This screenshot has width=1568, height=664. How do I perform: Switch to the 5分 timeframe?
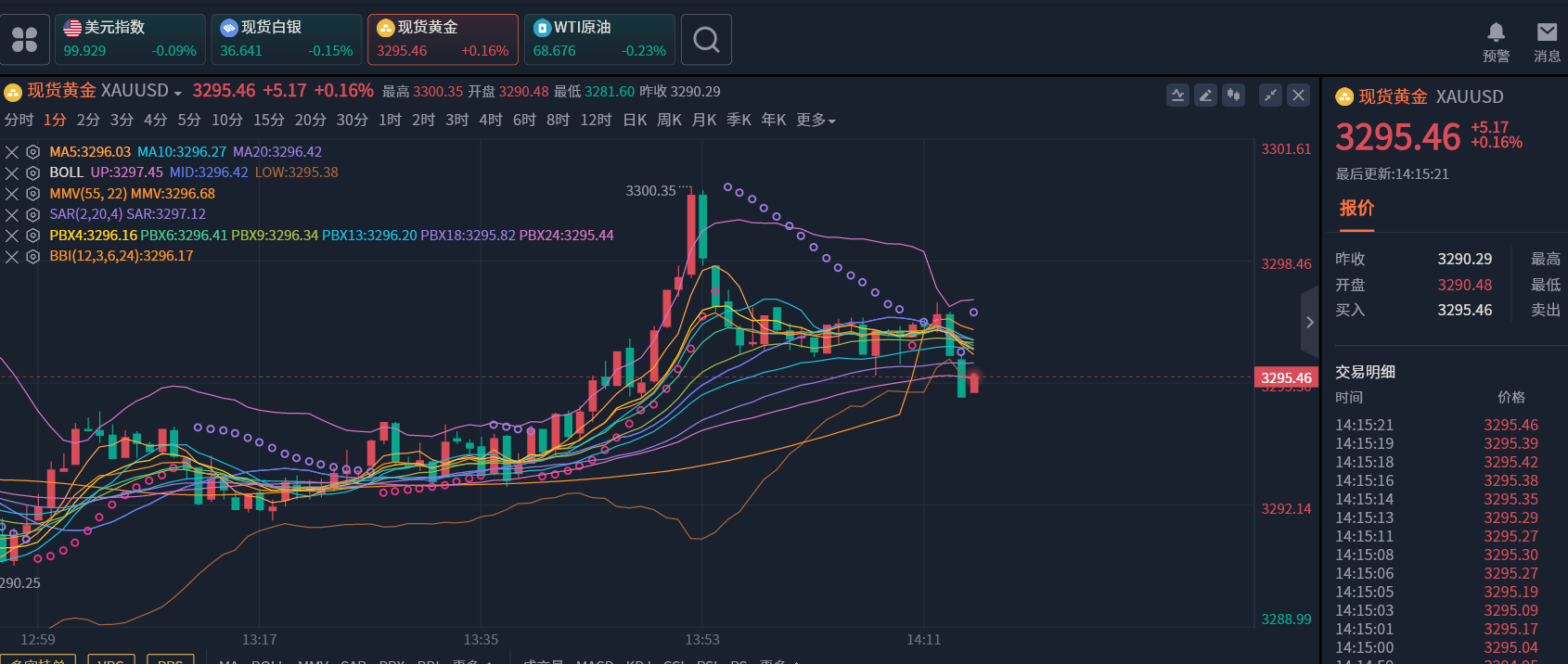tap(189, 121)
